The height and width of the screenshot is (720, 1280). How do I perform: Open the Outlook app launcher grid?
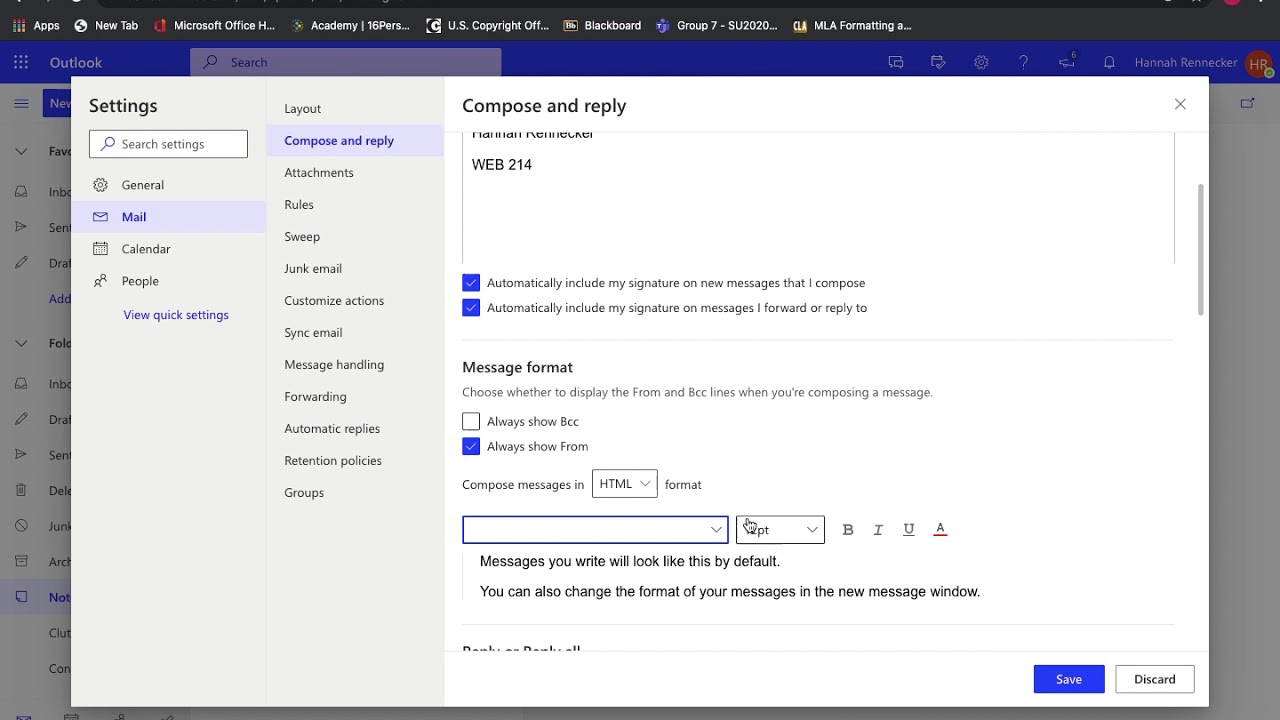click(21, 62)
